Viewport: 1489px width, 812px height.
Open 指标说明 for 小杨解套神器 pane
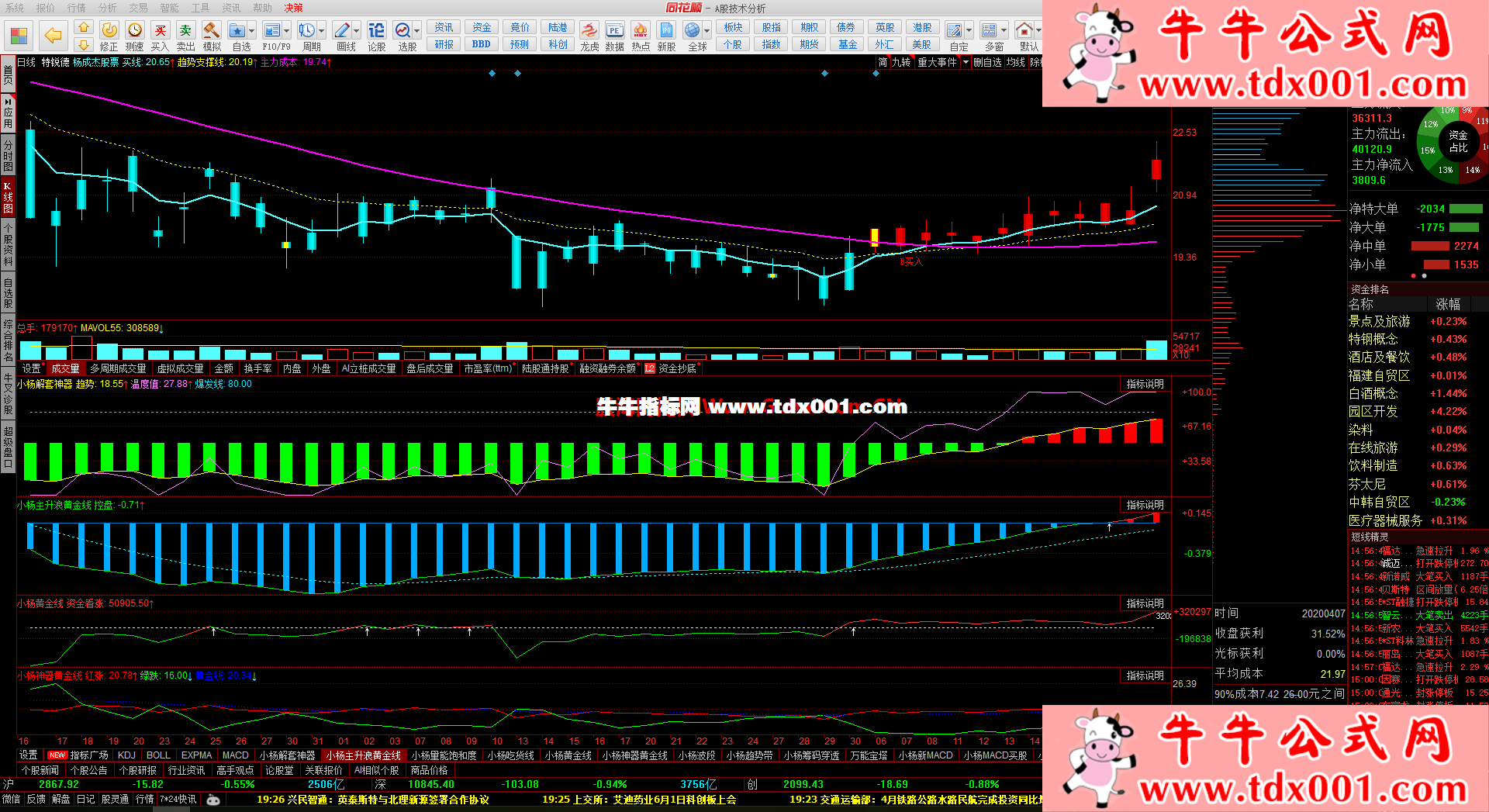point(1145,384)
